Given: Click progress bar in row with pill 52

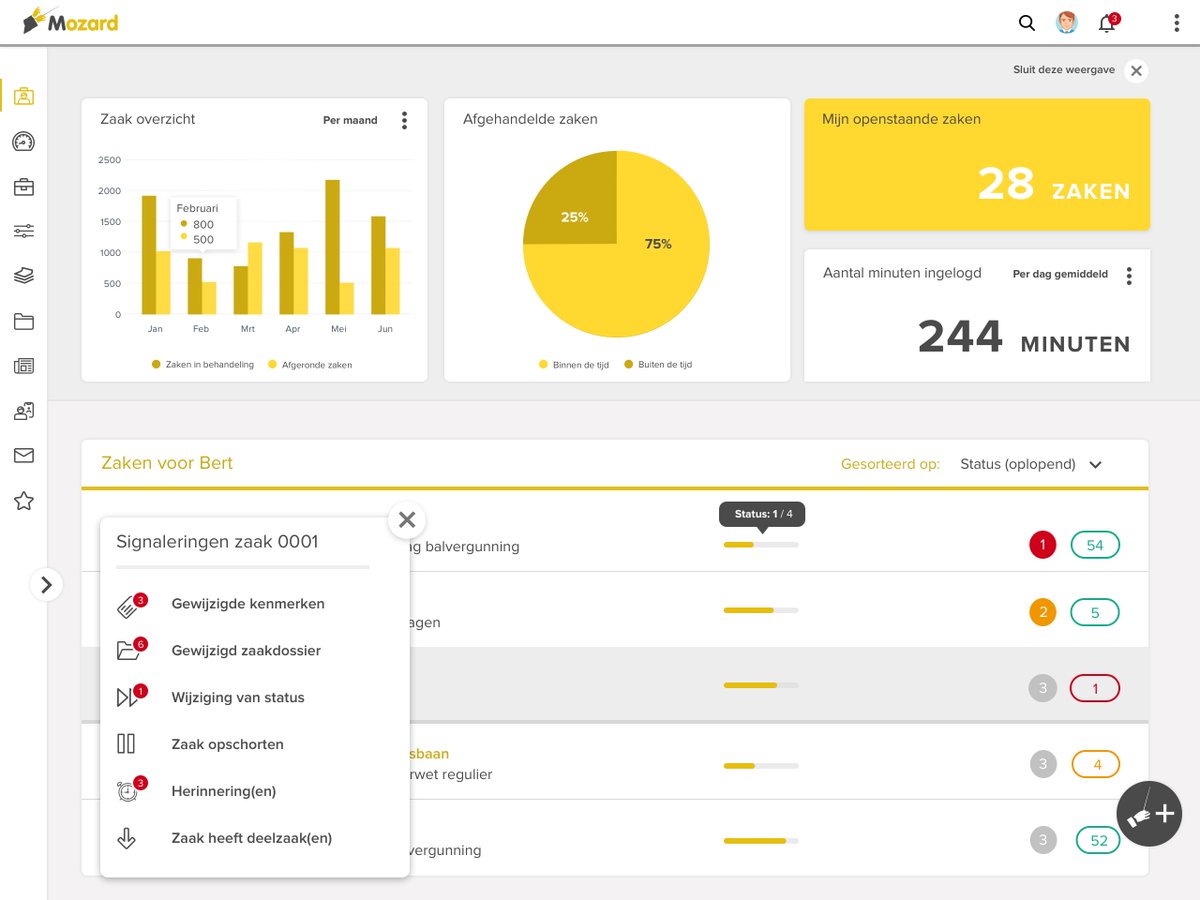Looking at the screenshot, I should 761,841.
